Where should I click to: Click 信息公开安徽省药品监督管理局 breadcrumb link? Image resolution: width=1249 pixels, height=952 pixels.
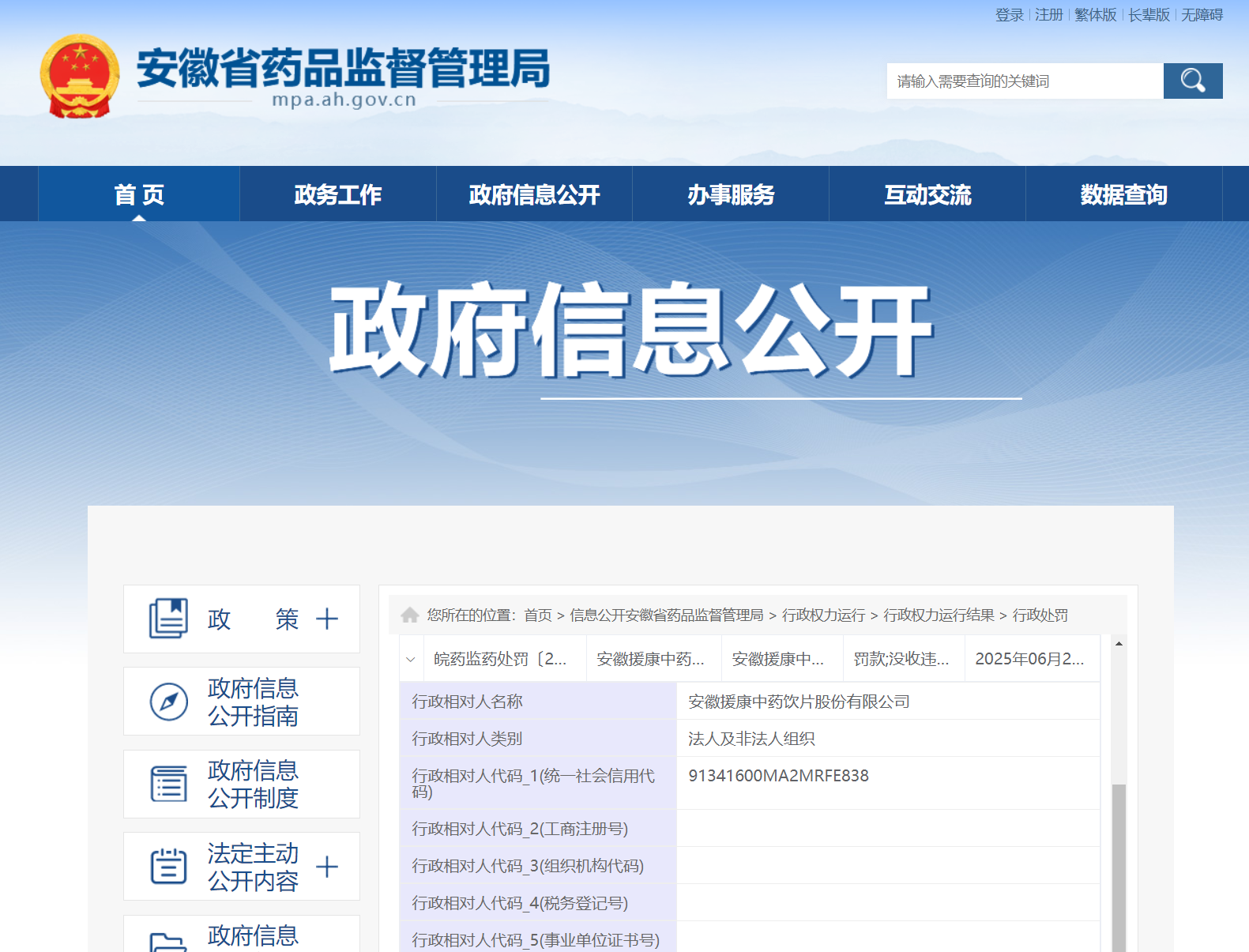[x=667, y=615]
